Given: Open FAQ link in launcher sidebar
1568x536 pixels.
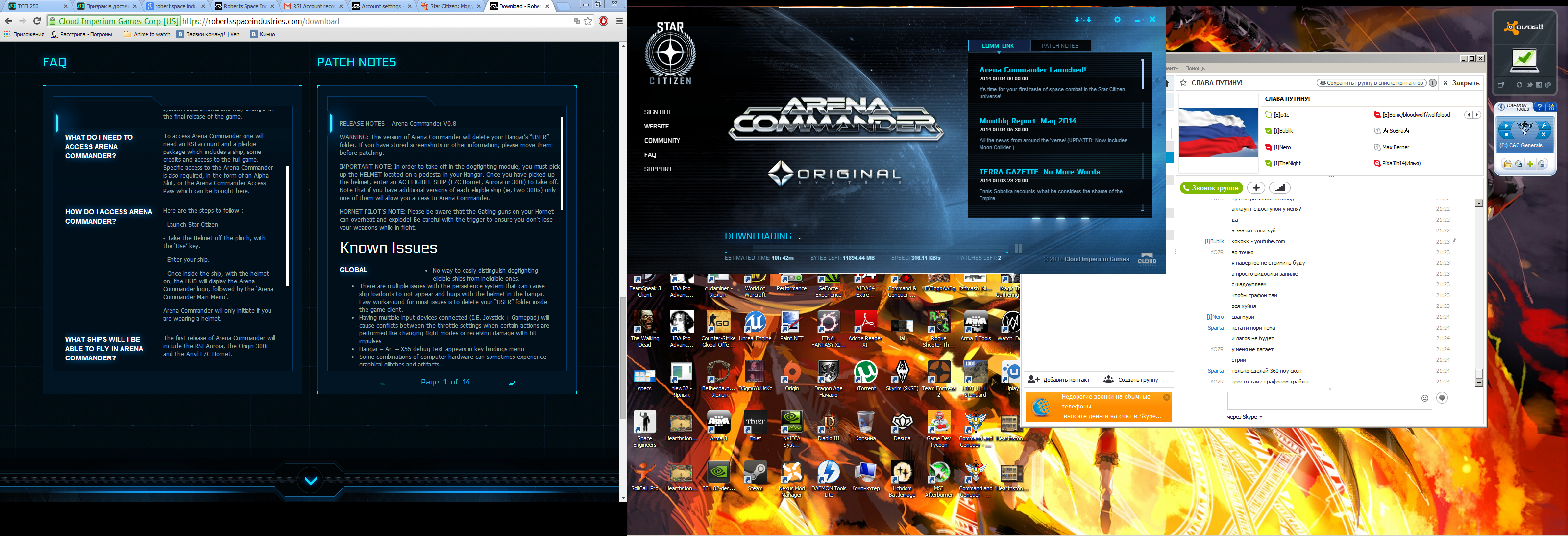Looking at the screenshot, I should click(x=650, y=154).
